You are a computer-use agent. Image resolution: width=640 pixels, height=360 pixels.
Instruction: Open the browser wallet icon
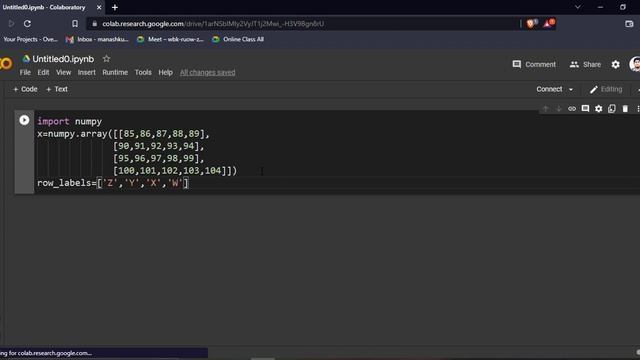[x=629, y=24]
